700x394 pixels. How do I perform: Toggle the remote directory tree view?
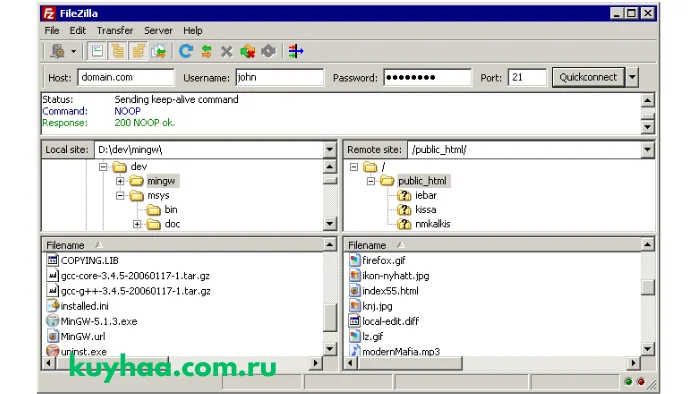click(138, 51)
